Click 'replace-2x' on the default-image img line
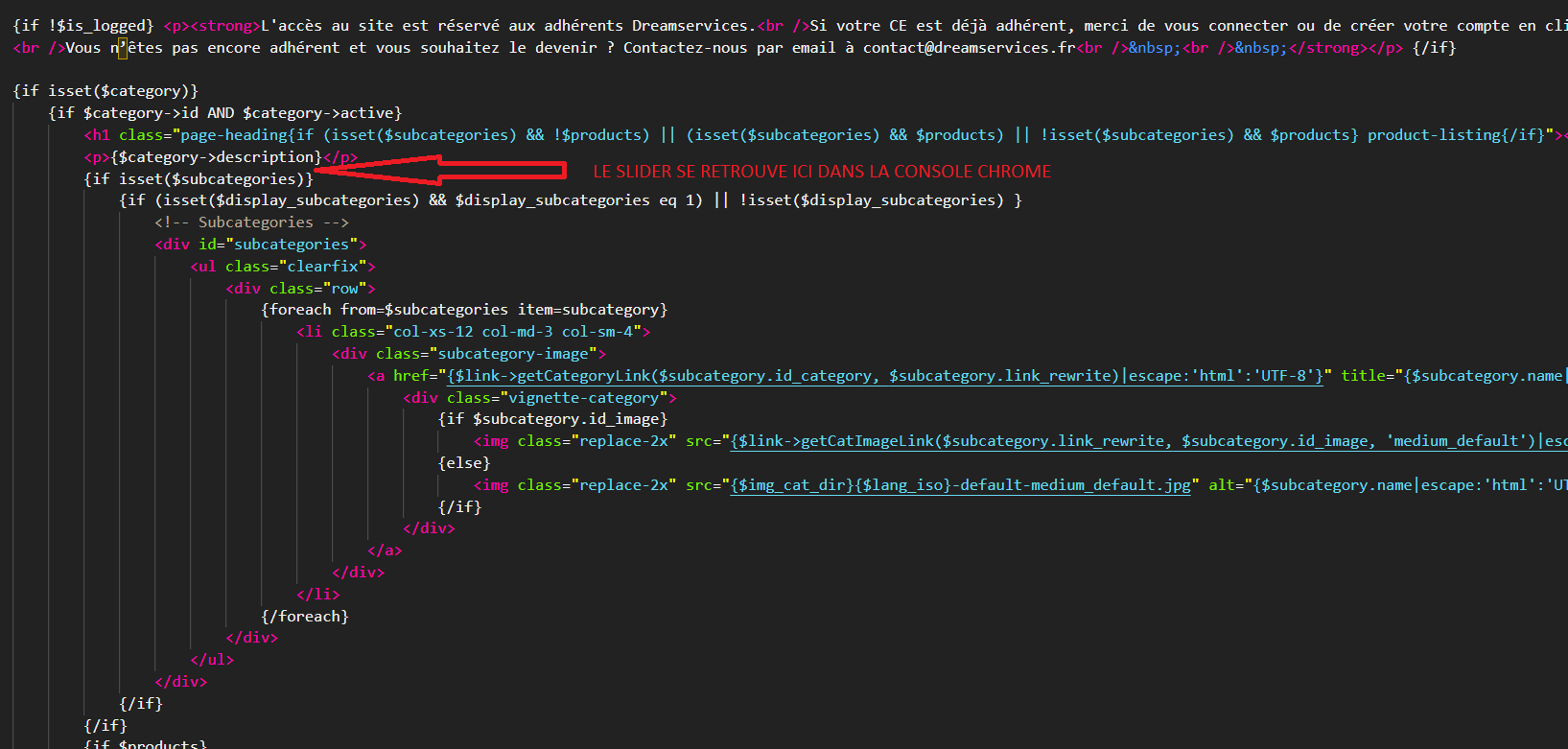Screen dimensions: 1568x749 (624, 485)
